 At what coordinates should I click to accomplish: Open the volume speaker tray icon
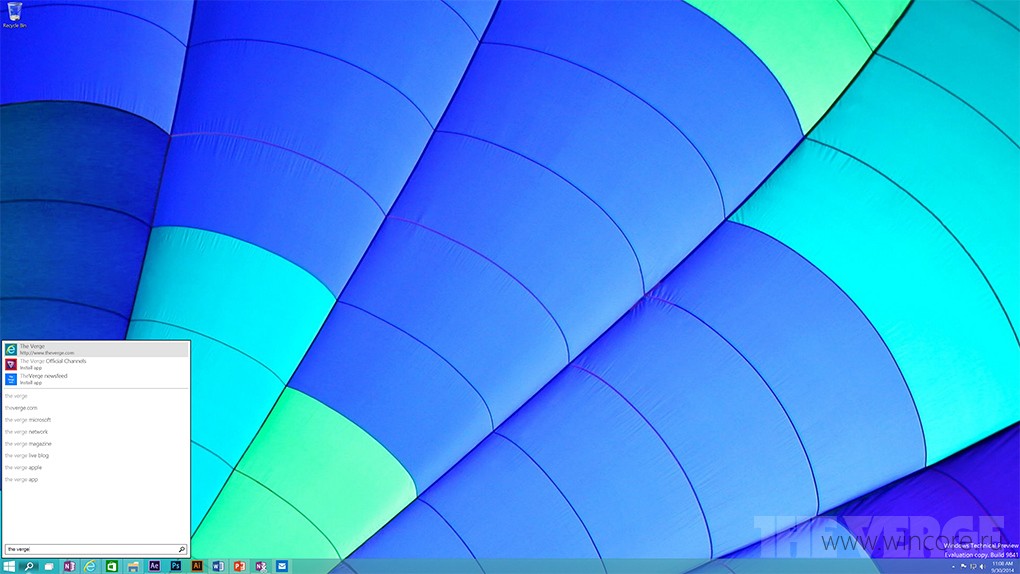click(x=982, y=566)
